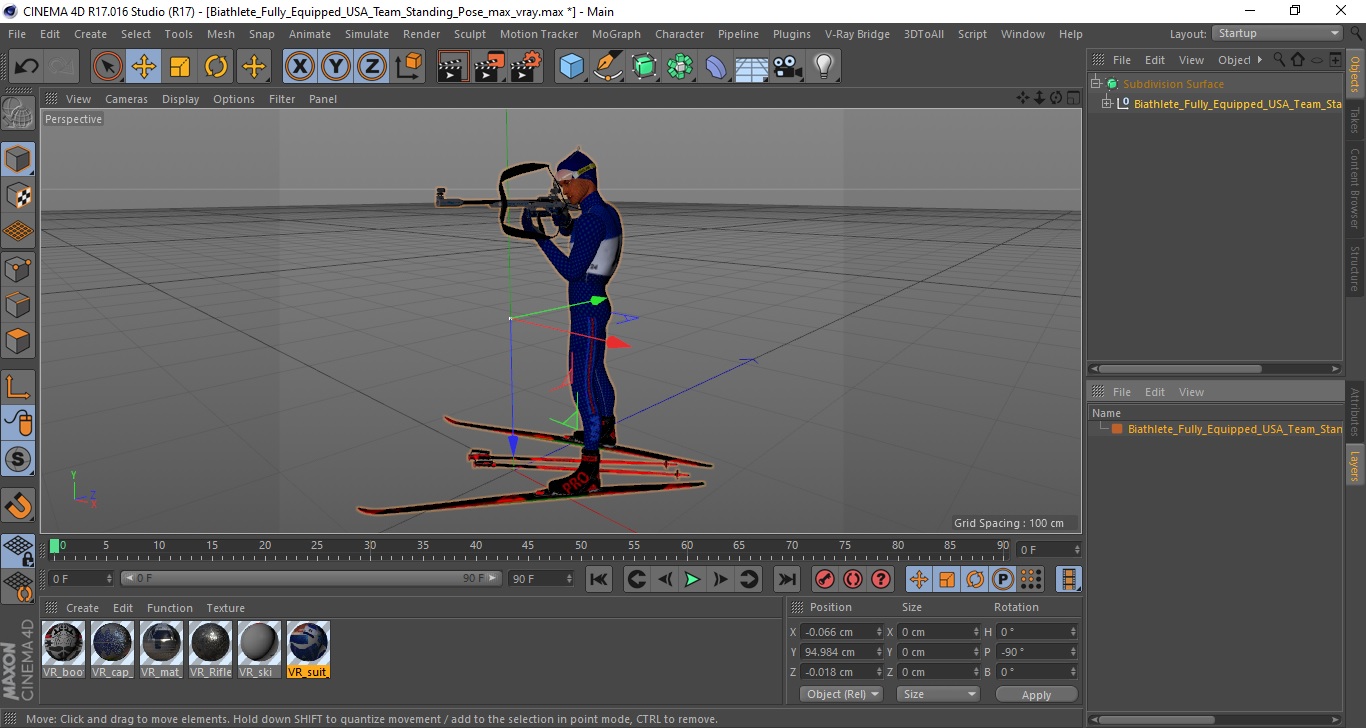Switch to Texture mode icon
The height and width of the screenshot is (728, 1366).
pos(18,195)
